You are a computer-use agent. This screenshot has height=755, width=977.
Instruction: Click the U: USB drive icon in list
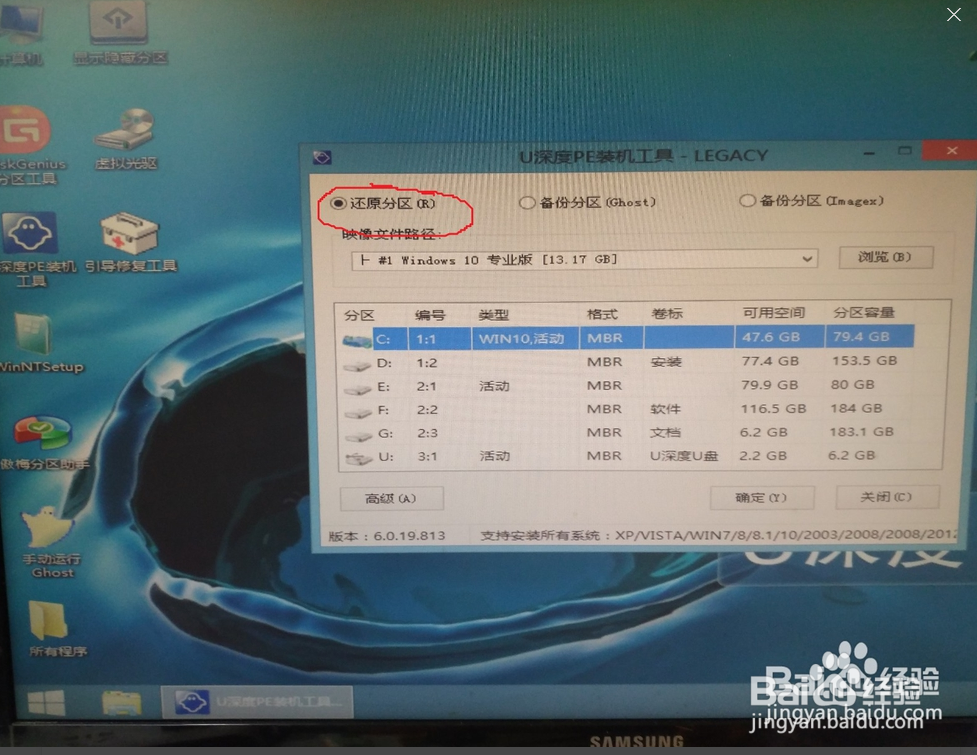click(359, 459)
